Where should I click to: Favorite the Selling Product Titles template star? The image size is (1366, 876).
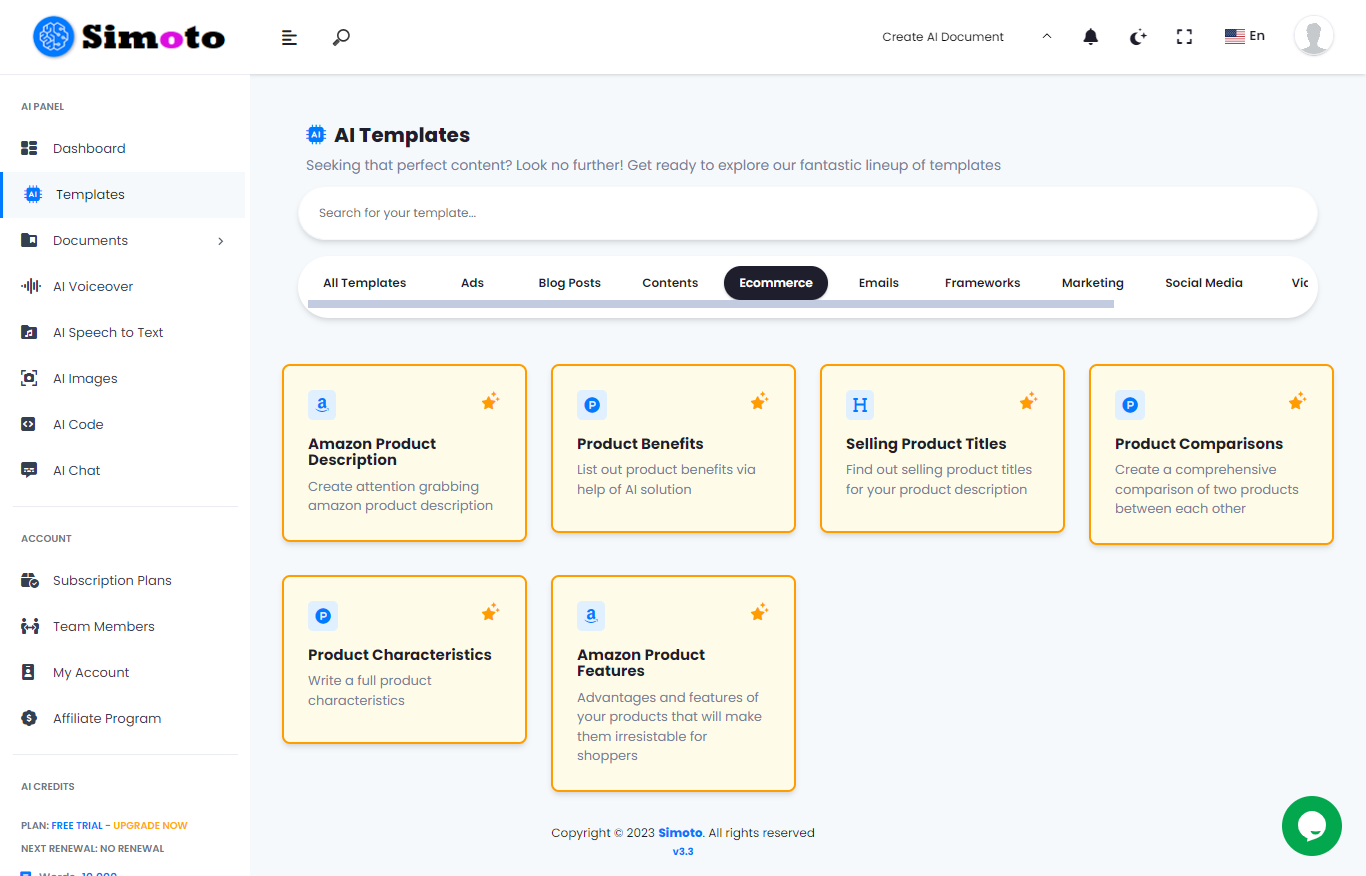pos(1028,401)
